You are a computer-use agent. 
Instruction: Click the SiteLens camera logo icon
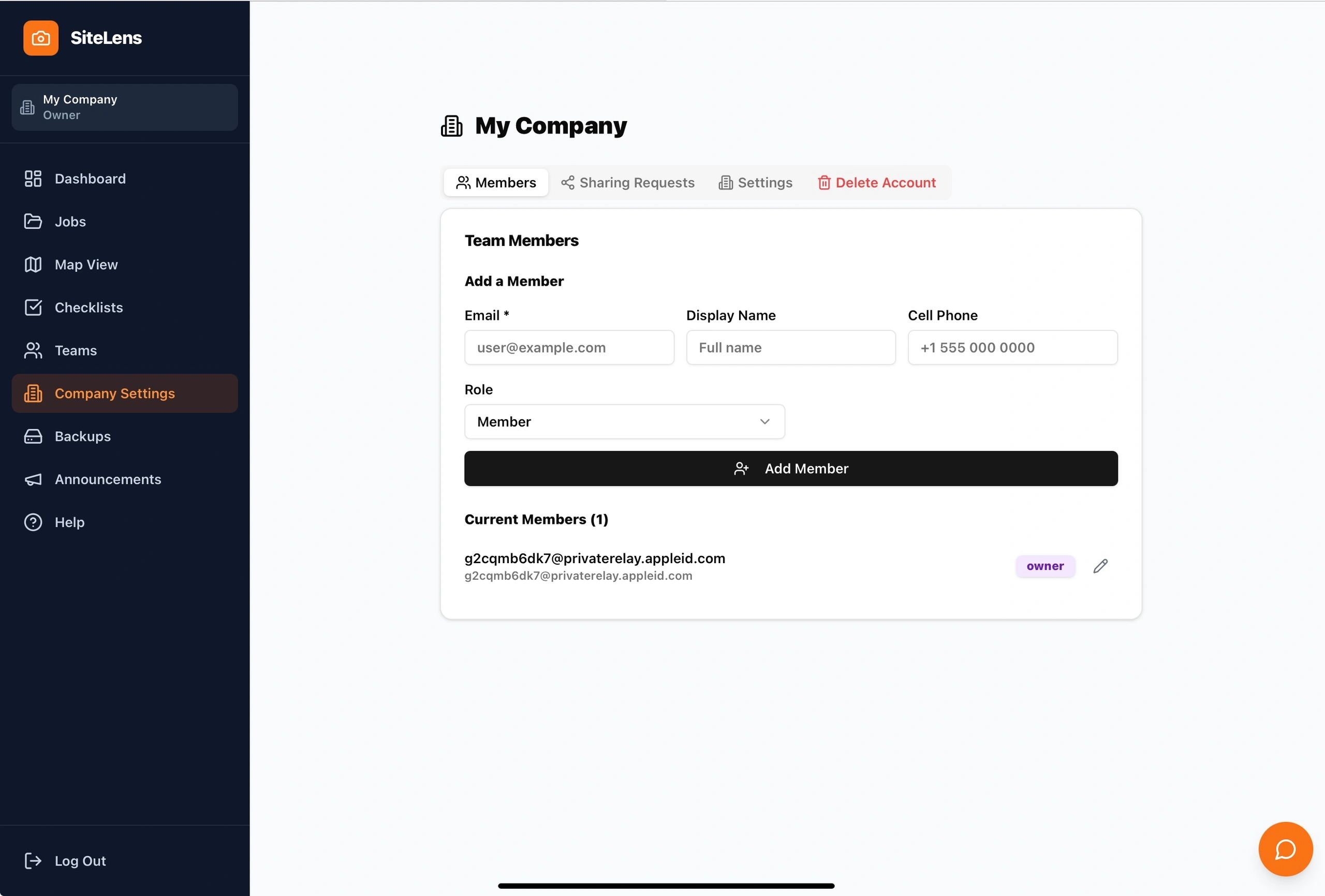pos(40,38)
